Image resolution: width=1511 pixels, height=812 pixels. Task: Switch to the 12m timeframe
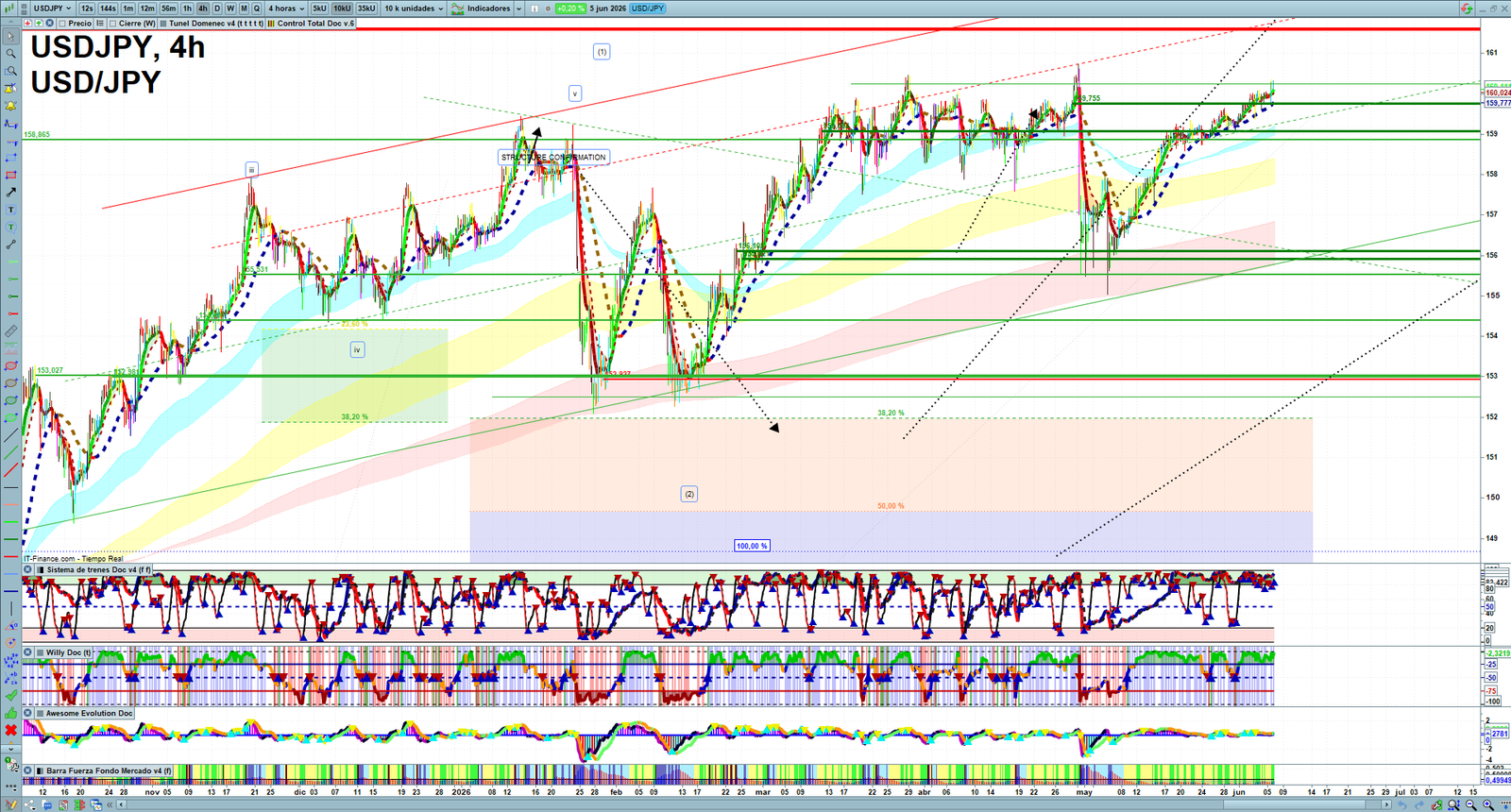147,8
